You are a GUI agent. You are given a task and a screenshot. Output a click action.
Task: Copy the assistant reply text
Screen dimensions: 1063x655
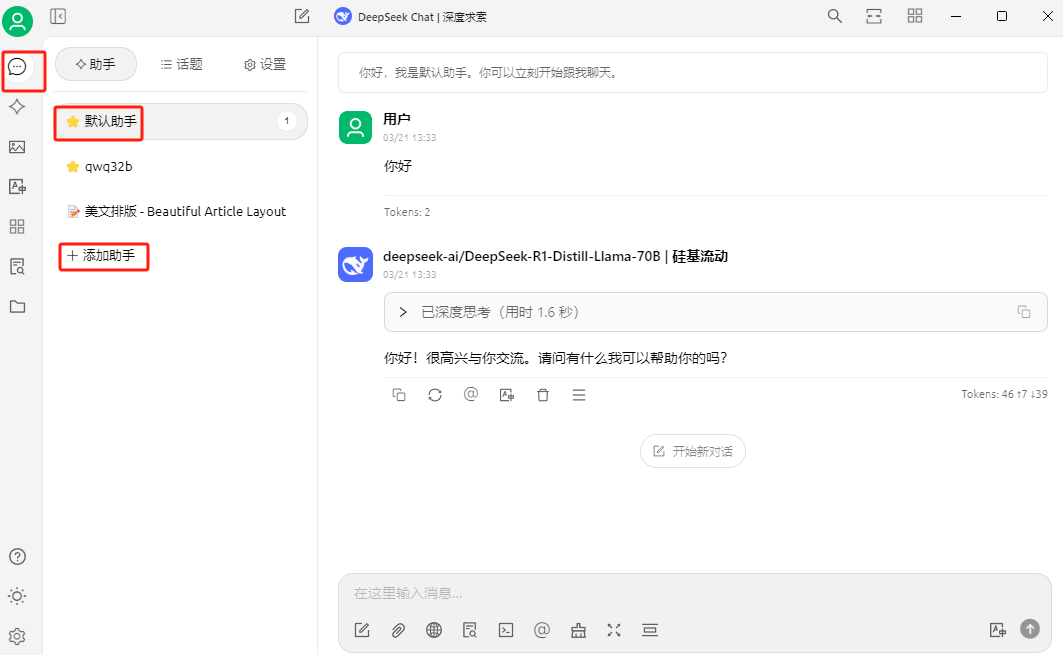tap(399, 395)
